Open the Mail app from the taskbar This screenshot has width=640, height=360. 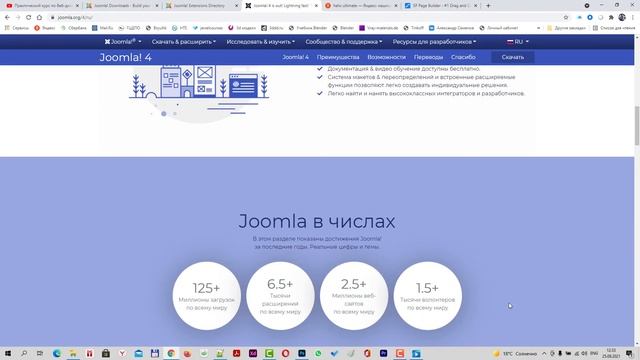pos(138,353)
